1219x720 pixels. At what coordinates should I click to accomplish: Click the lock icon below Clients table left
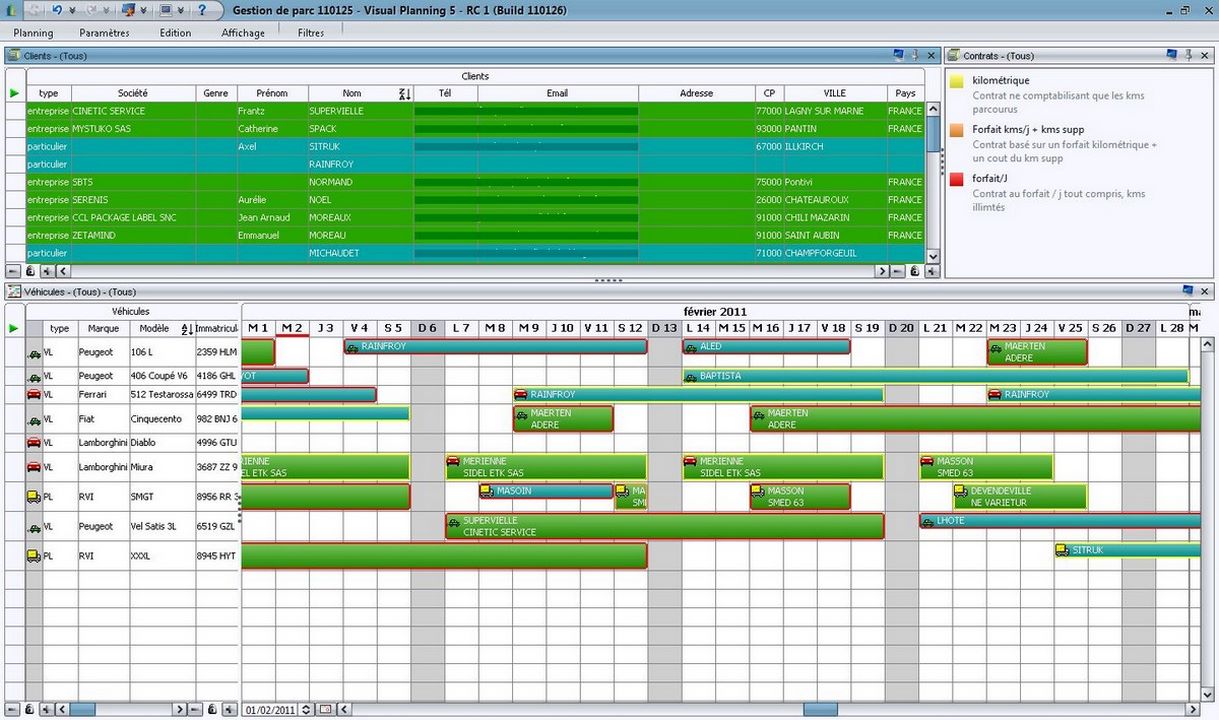[x=30, y=271]
